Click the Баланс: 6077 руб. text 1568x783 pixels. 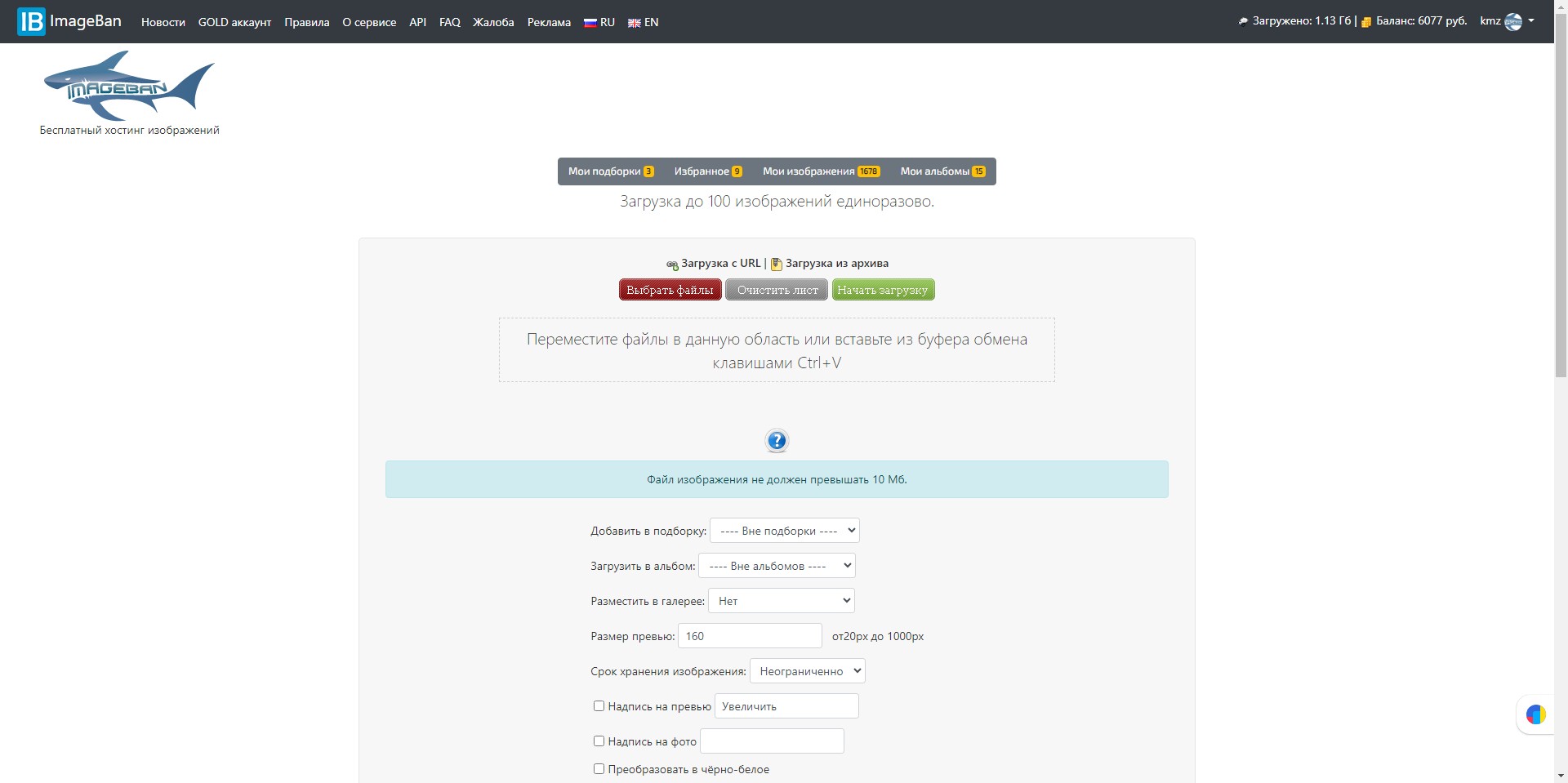(x=1422, y=21)
